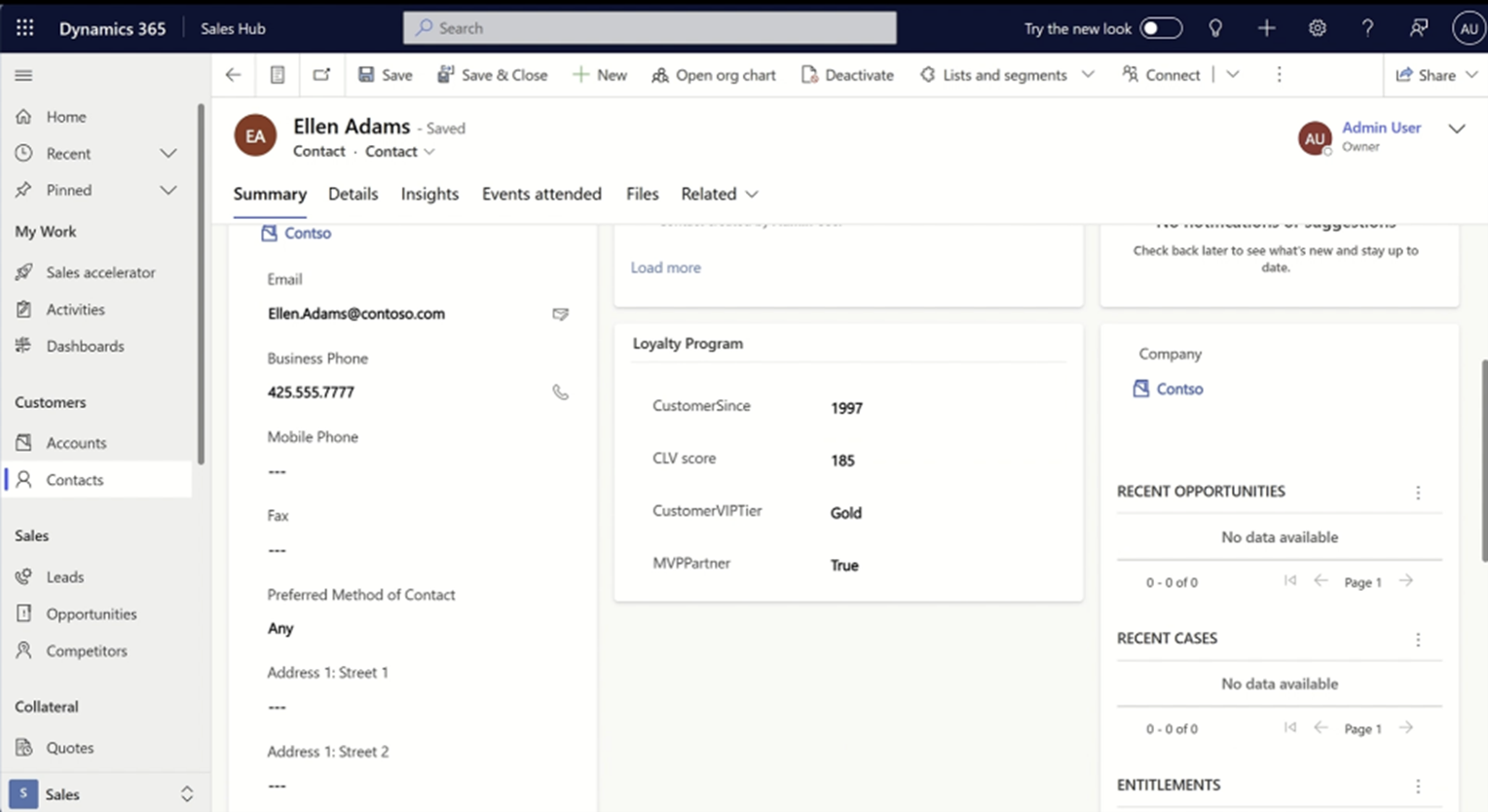Open Dashboards from the sidebar

(x=86, y=347)
